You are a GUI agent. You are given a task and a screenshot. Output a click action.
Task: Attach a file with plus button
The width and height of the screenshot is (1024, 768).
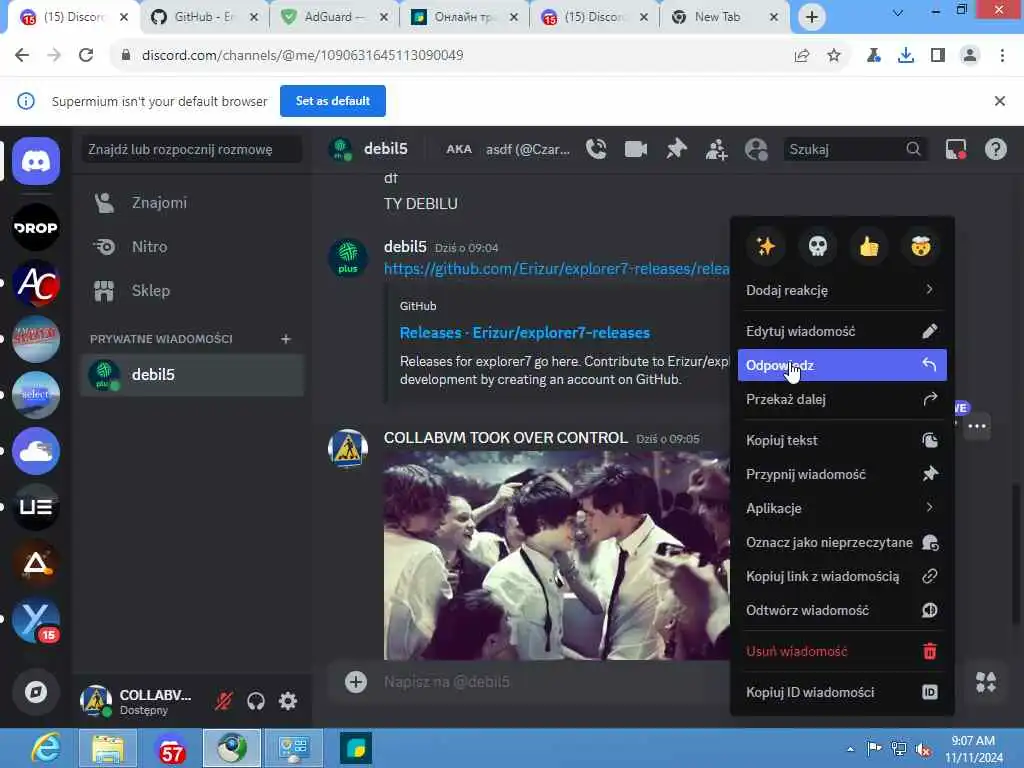point(355,682)
